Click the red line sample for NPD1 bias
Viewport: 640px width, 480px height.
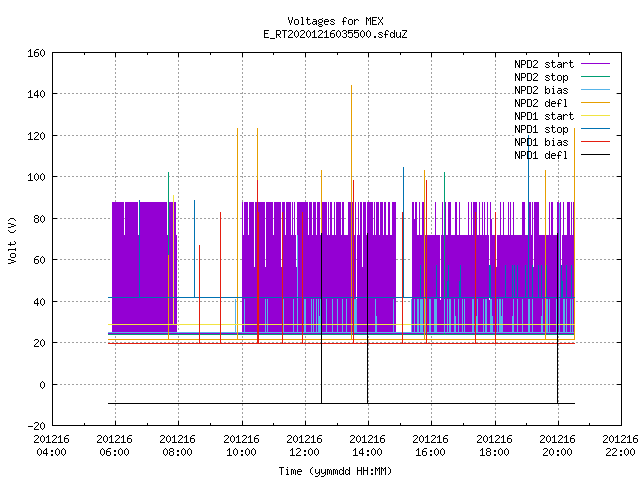pos(596,142)
